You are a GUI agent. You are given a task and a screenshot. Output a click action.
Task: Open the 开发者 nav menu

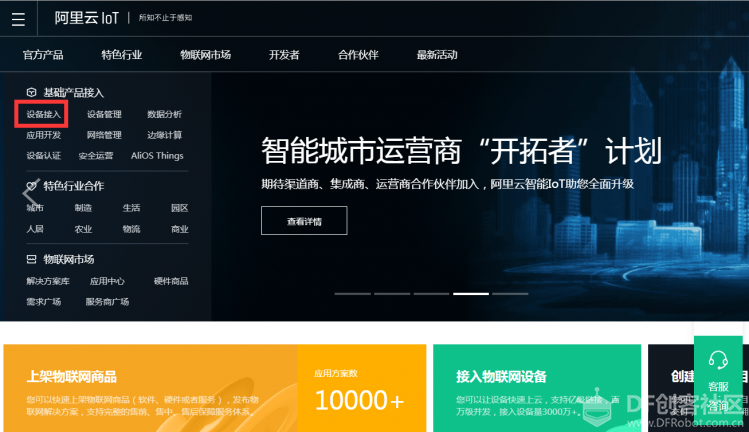(284, 55)
